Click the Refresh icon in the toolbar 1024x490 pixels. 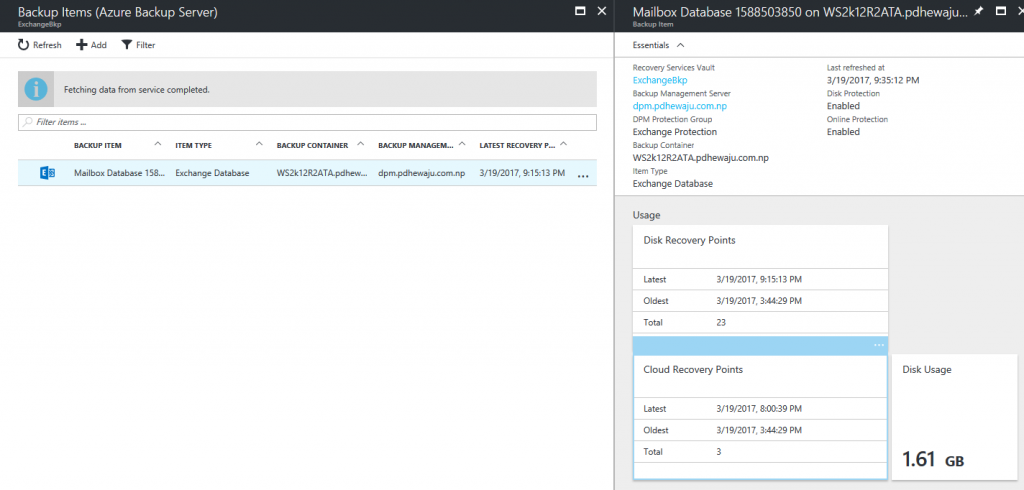click(23, 45)
